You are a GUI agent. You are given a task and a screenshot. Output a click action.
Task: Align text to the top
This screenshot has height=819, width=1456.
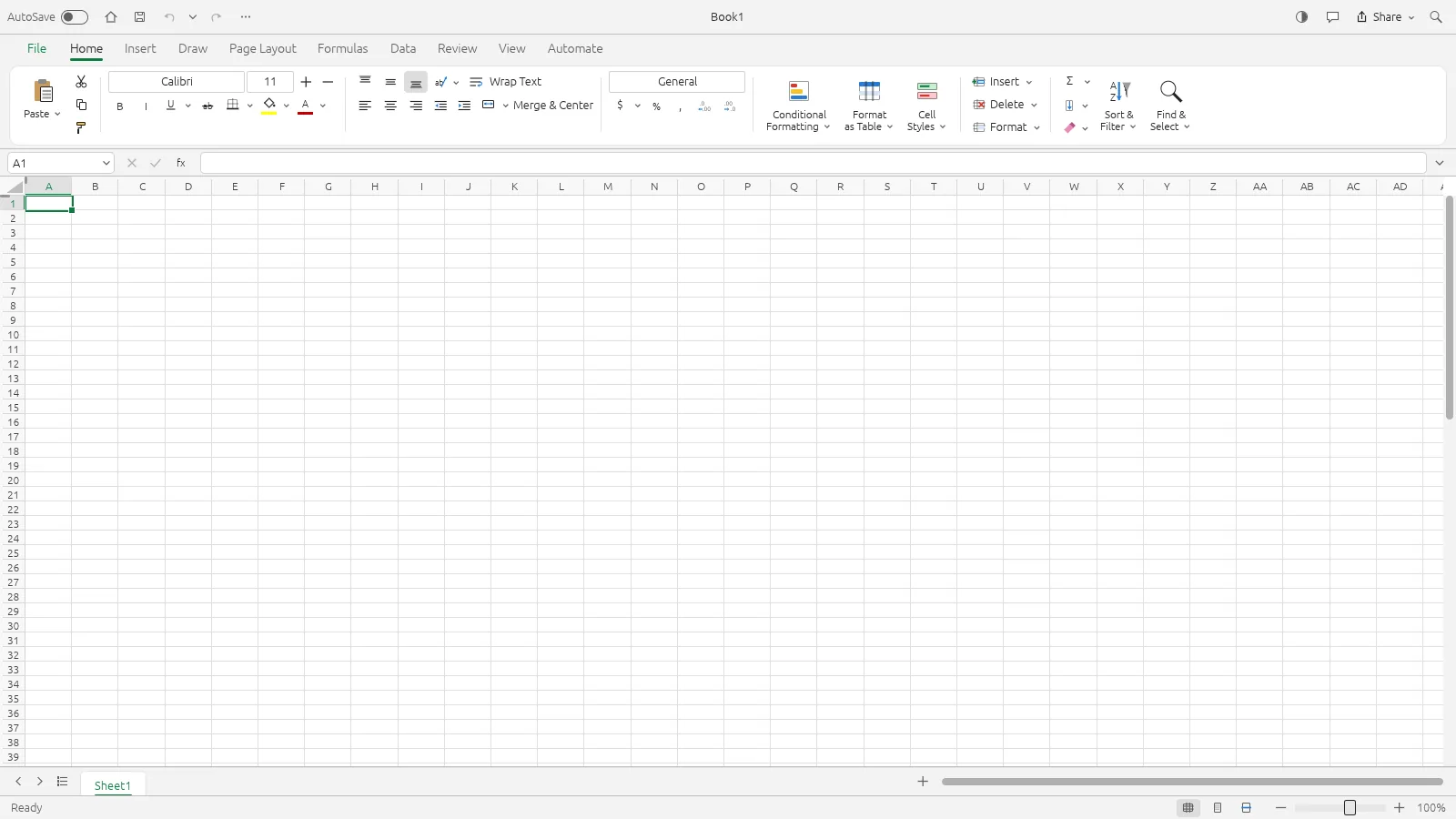point(365,82)
